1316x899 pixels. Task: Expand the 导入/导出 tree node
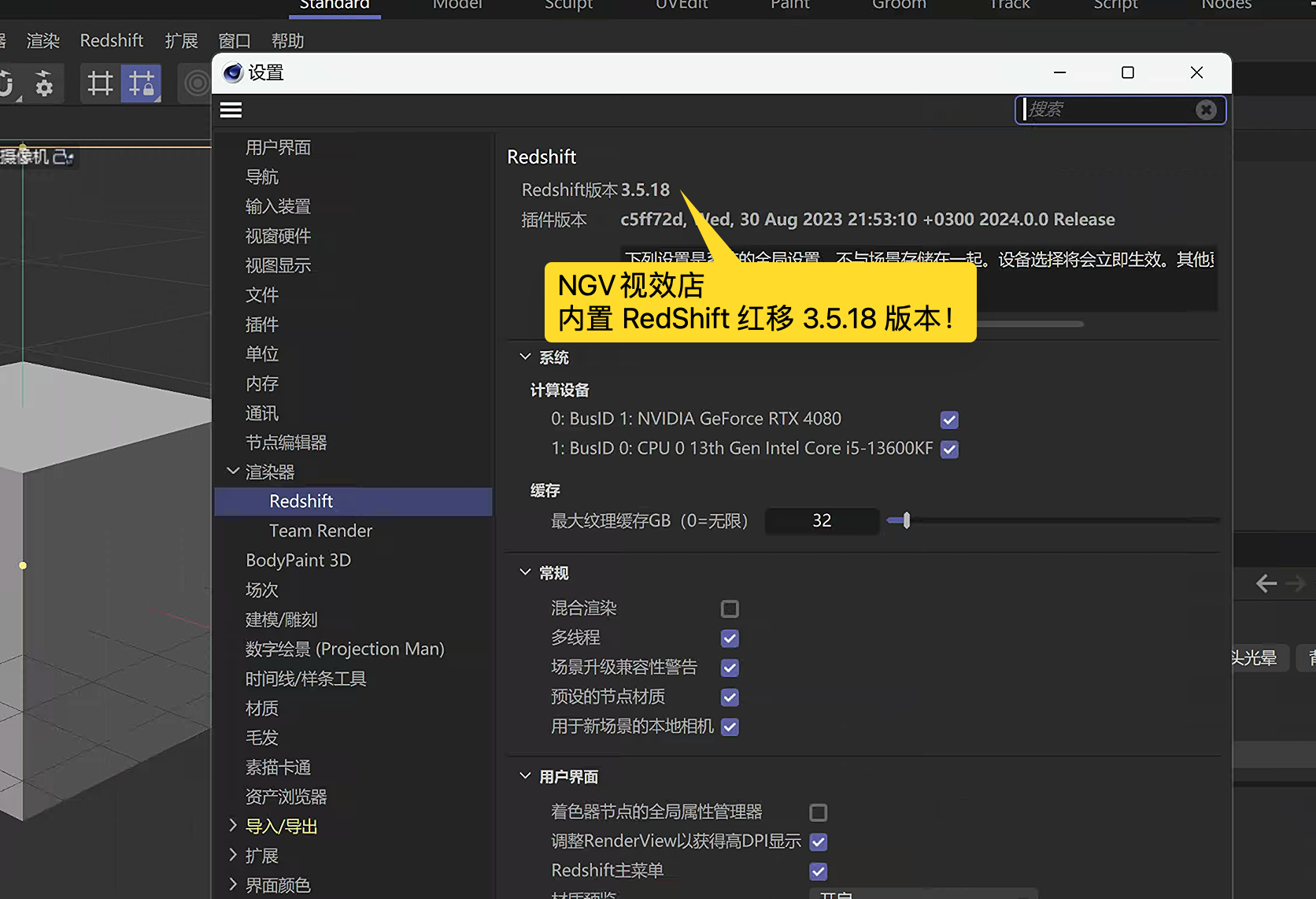point(233,826)
